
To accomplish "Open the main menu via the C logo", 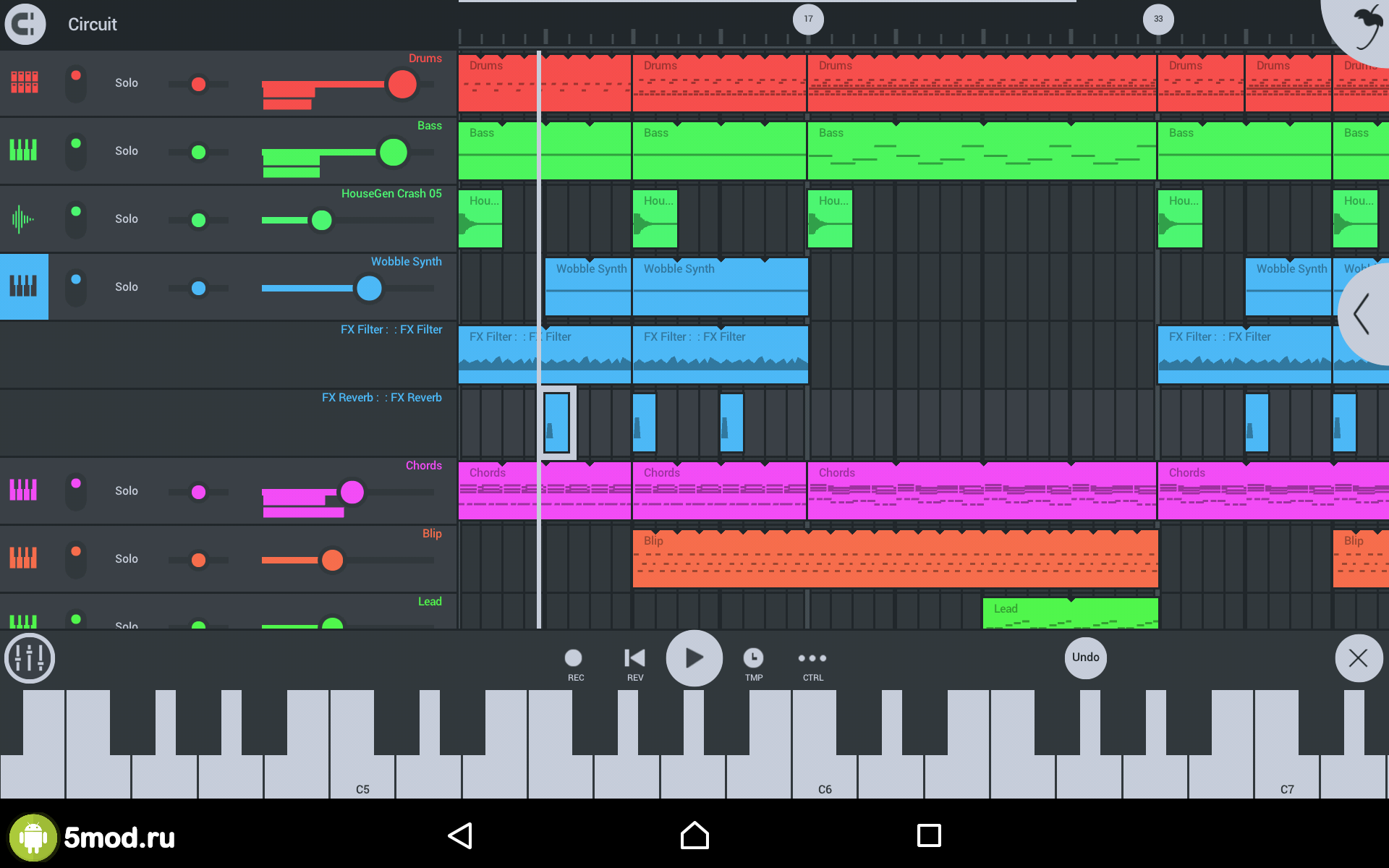I will pos(25,24).
